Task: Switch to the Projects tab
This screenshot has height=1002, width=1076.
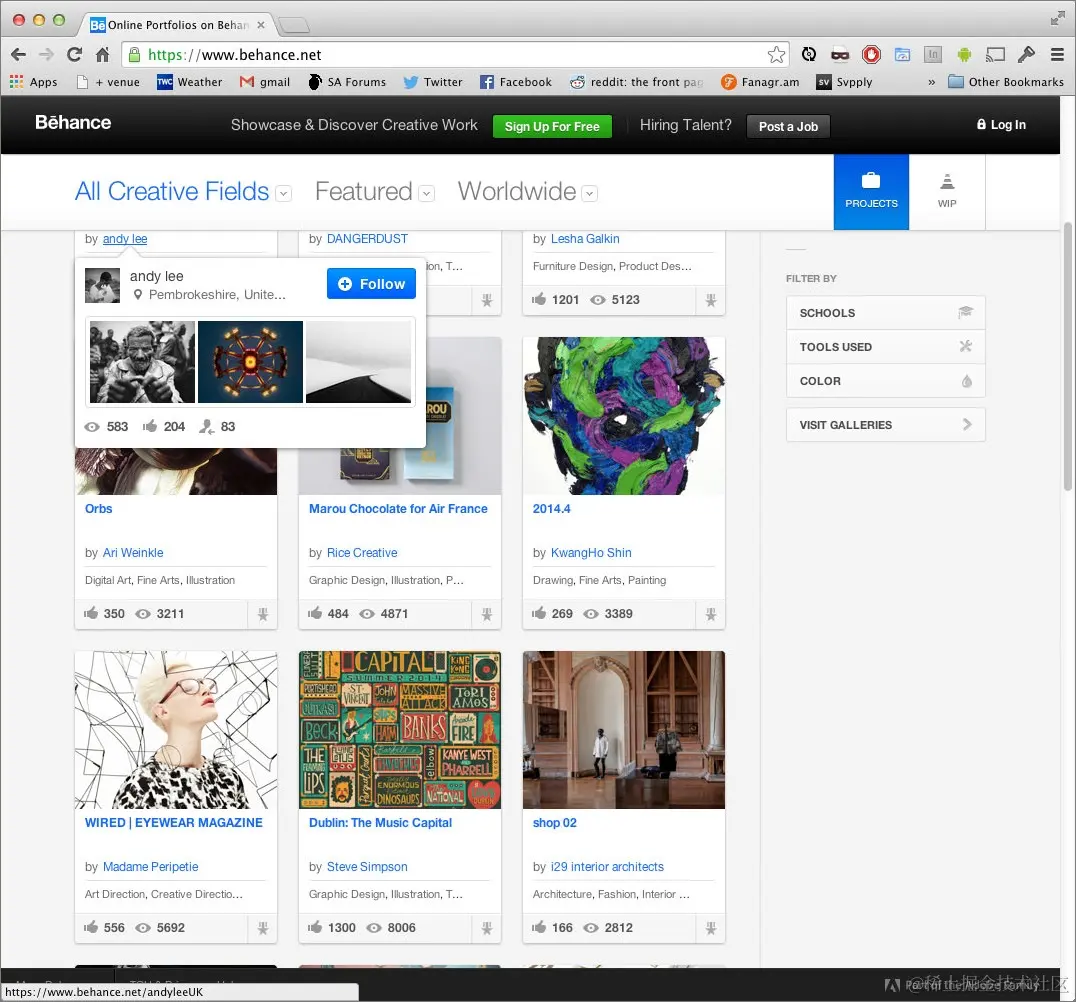Action: tap(871, 191)
